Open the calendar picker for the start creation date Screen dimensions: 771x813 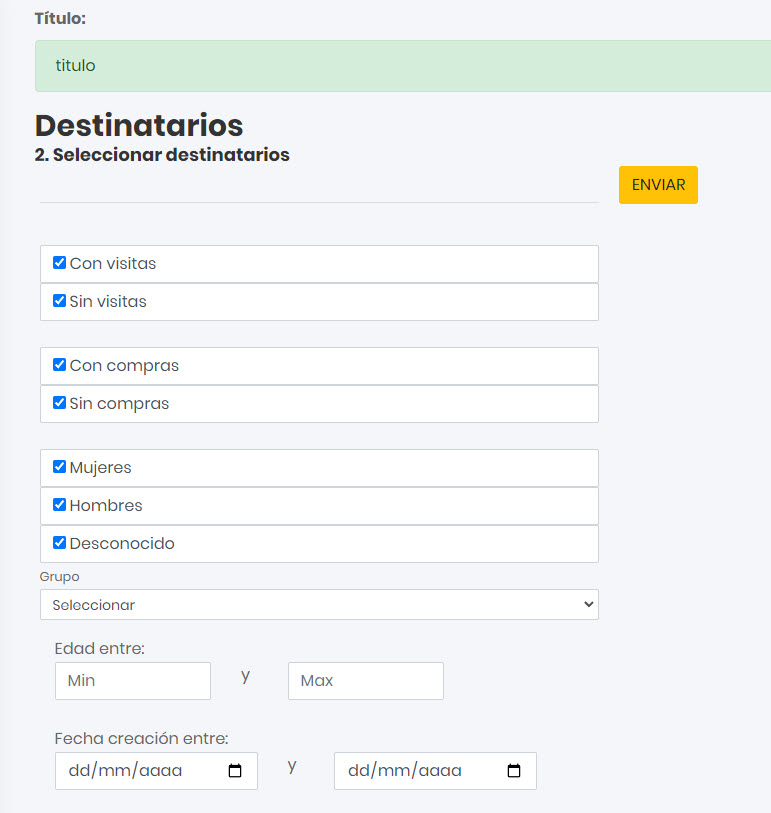coord(235,771)
